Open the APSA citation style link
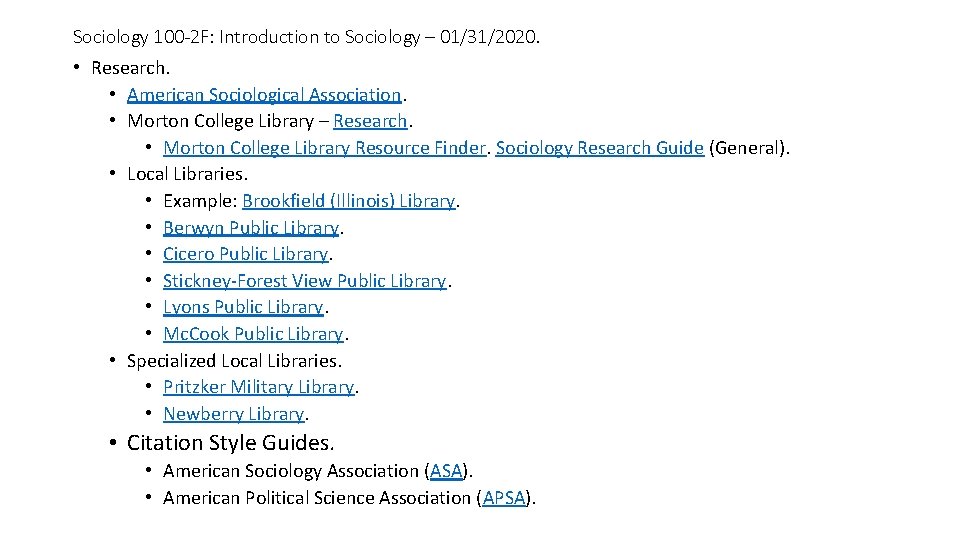Image resolution: width=960 pixels, height=540 pixels. (x=503, y=497)
